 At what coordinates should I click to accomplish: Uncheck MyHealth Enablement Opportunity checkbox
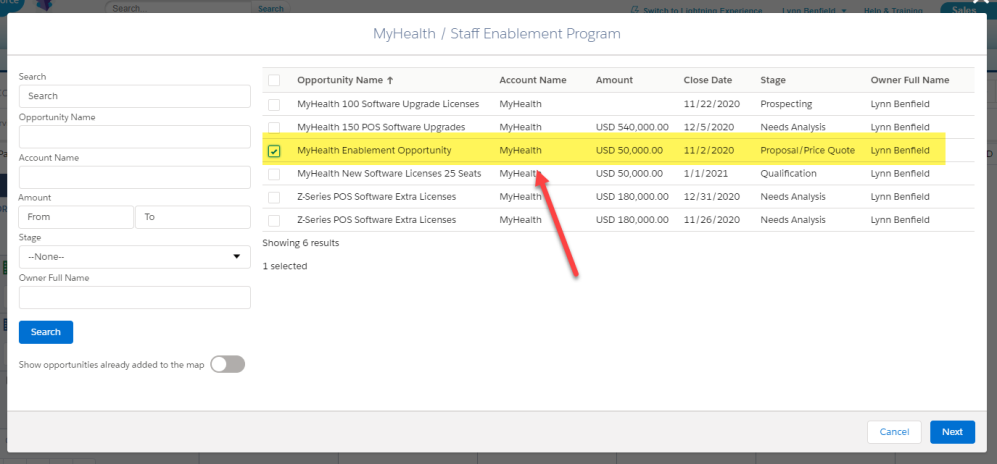click(x=274, y=151)
